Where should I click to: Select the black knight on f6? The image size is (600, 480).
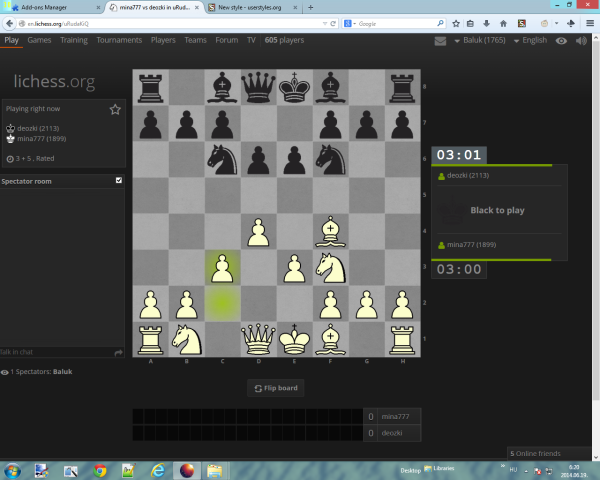(331, 160)
